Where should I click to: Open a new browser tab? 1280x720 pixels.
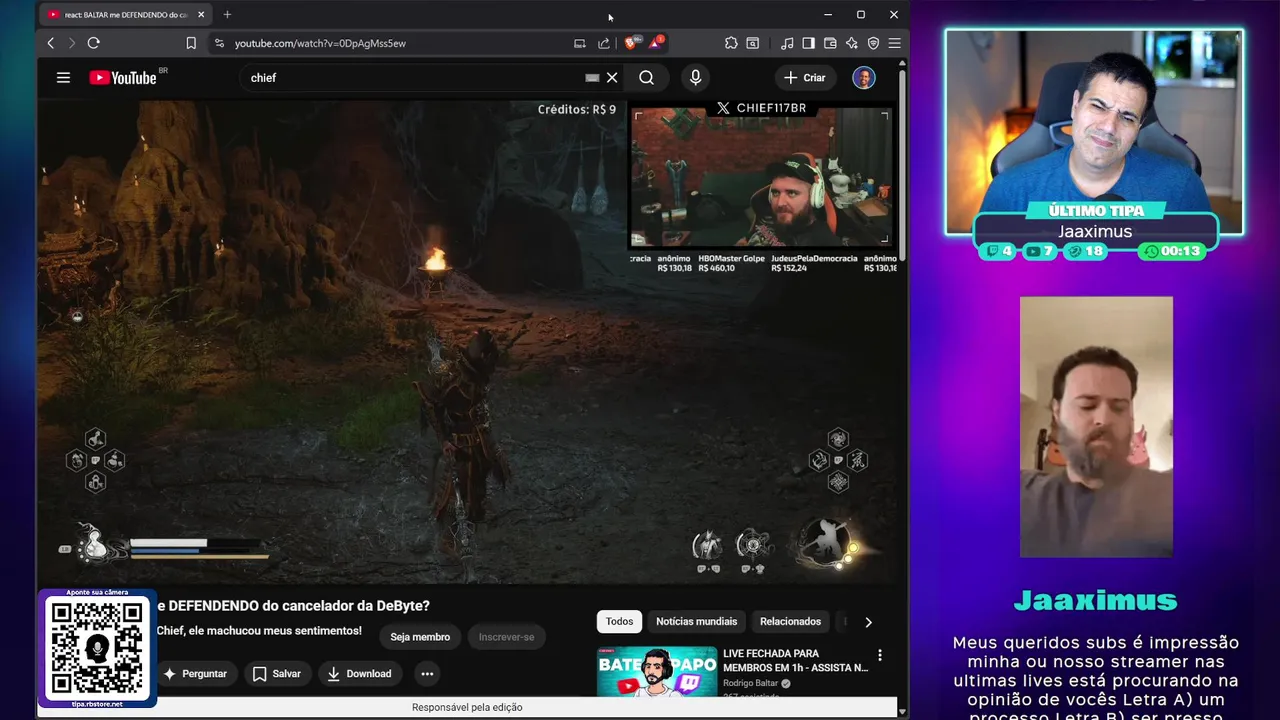point(227,14)
